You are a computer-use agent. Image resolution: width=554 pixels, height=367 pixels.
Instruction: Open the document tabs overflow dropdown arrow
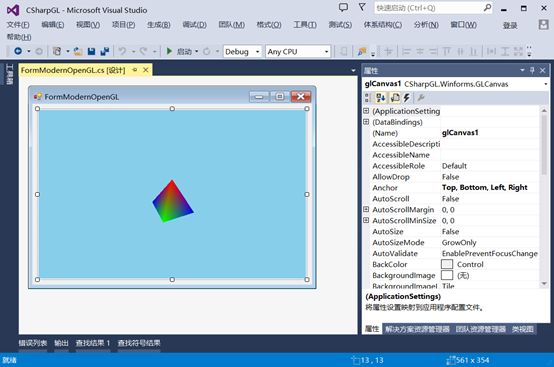353,70
